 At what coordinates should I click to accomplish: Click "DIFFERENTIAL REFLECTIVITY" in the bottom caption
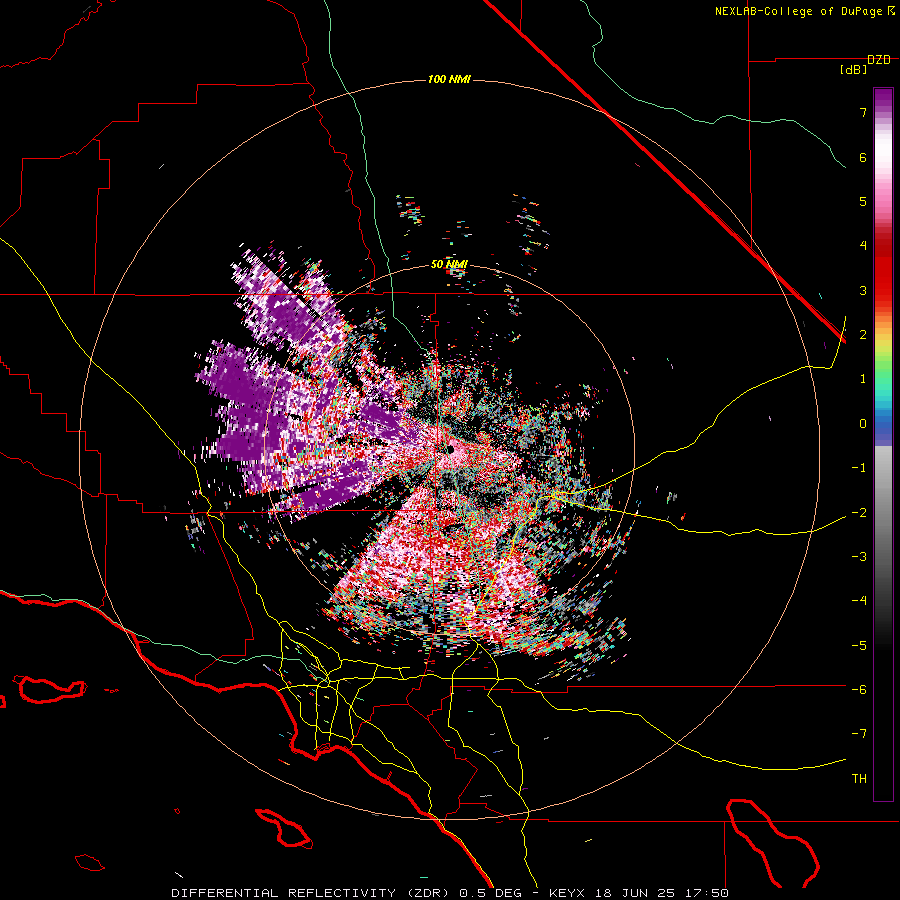(284, 893)
